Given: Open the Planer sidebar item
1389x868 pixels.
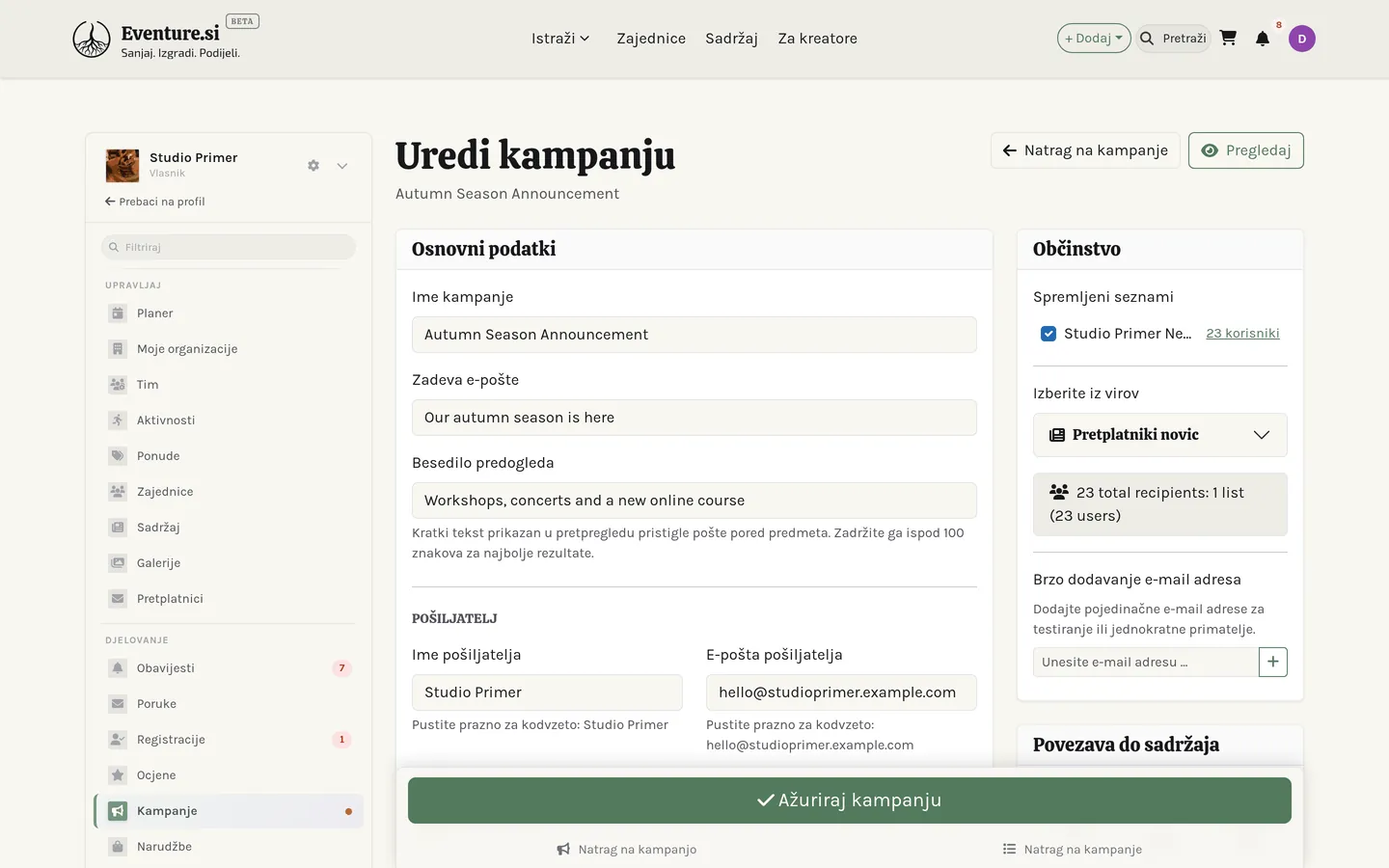Looking at the screenshot, I should [x=229, y=313].
